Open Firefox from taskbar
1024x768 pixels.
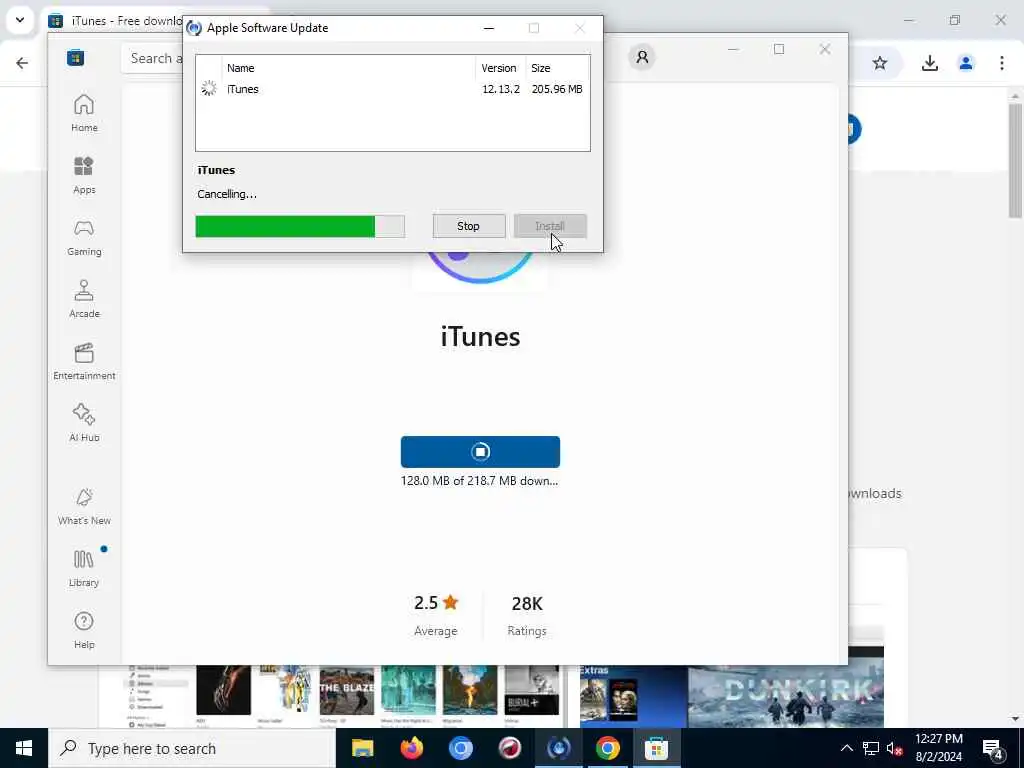coord(411,748)
